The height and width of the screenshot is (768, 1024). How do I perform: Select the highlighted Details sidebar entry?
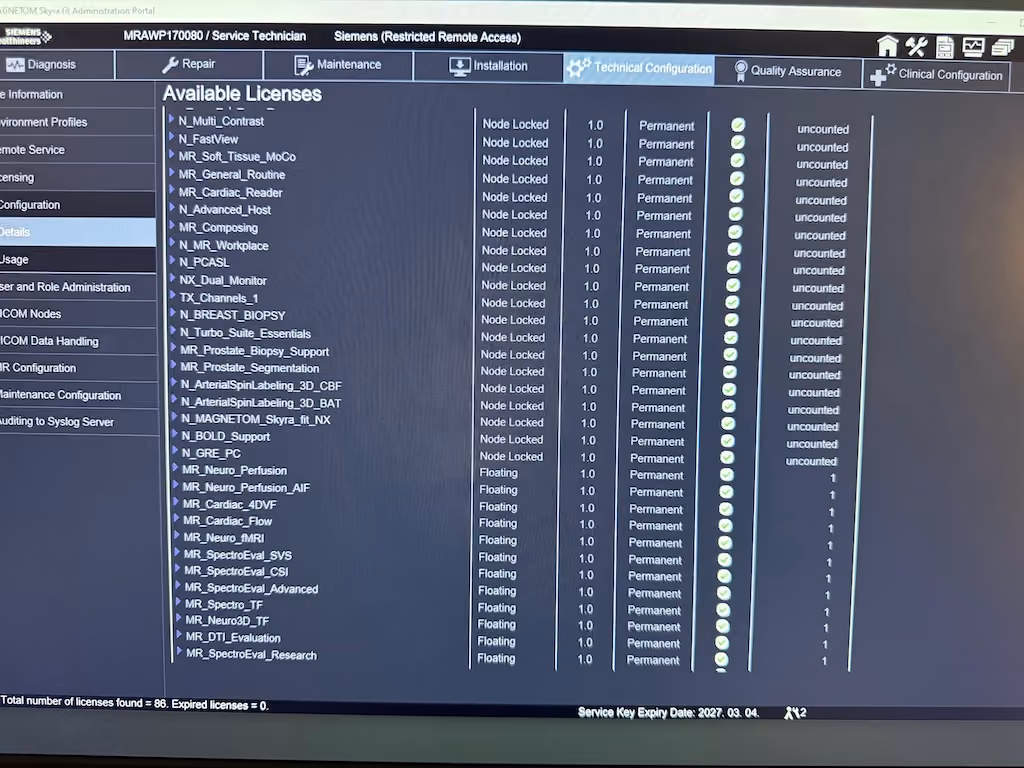coord(77,232)
